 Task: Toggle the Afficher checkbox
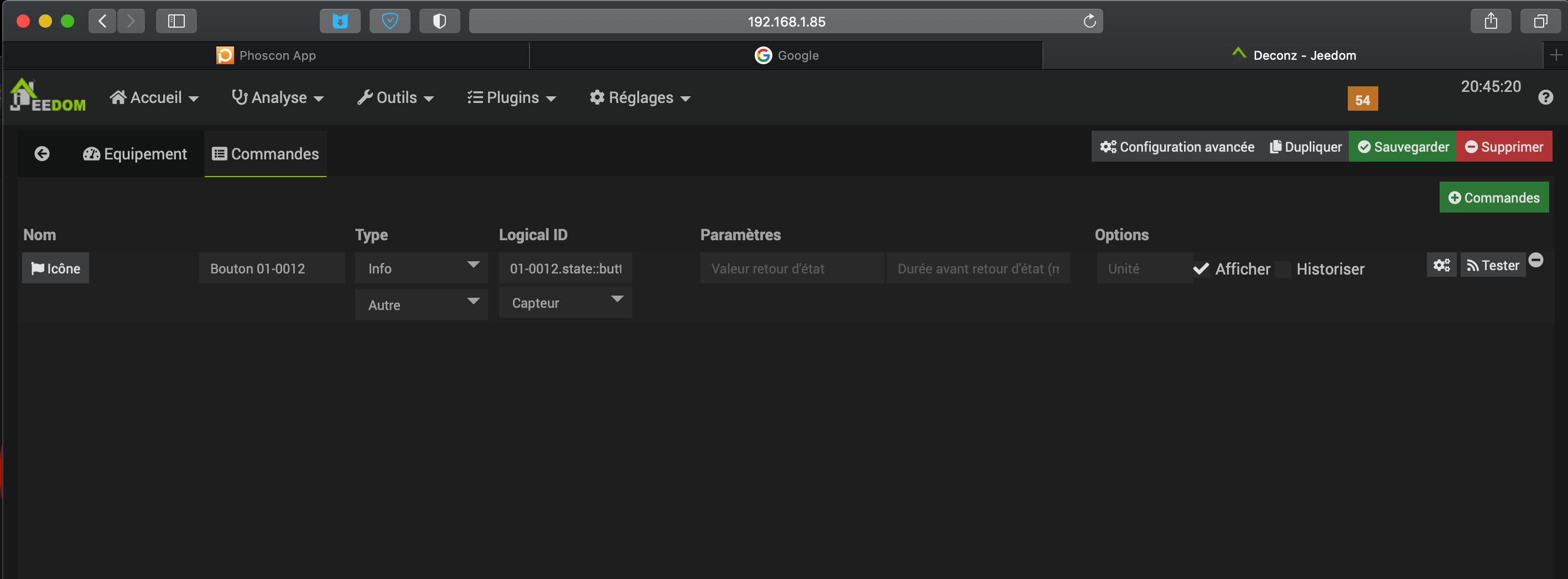(1201, 268)
